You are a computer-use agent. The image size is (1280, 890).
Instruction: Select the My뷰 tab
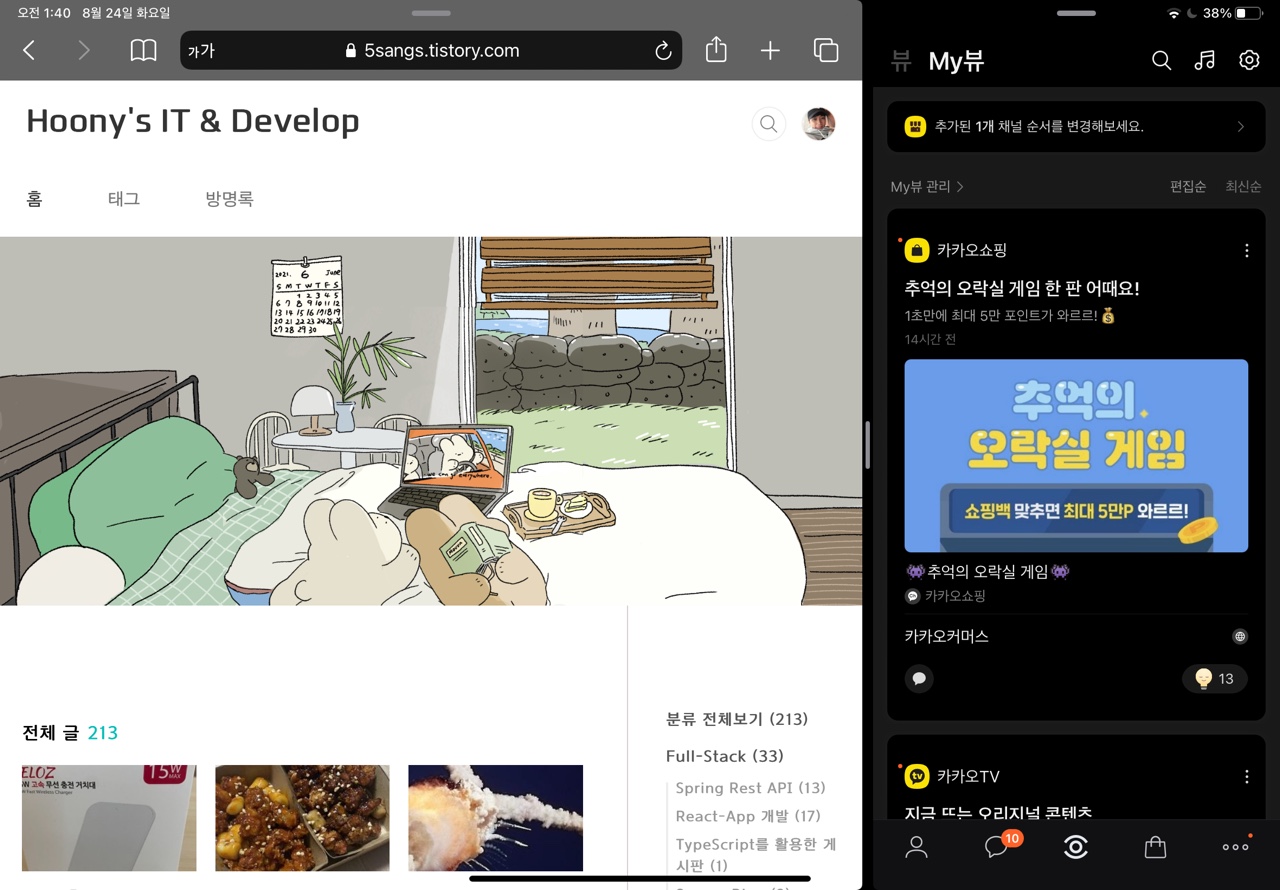pyautogui.click(x=956, y=62)
